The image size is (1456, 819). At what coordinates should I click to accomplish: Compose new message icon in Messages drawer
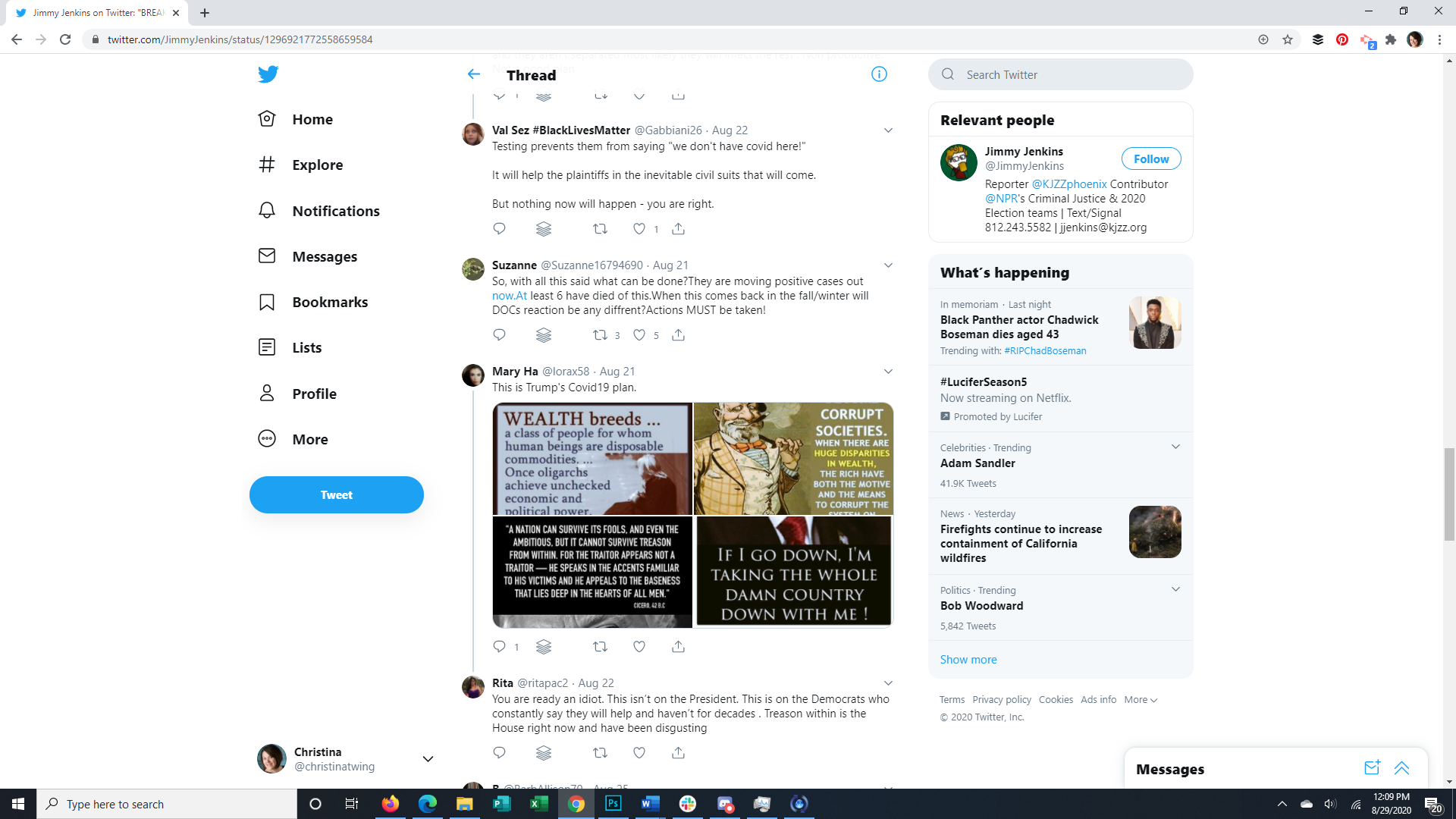pyautogui.click(x=1372, y=768)
